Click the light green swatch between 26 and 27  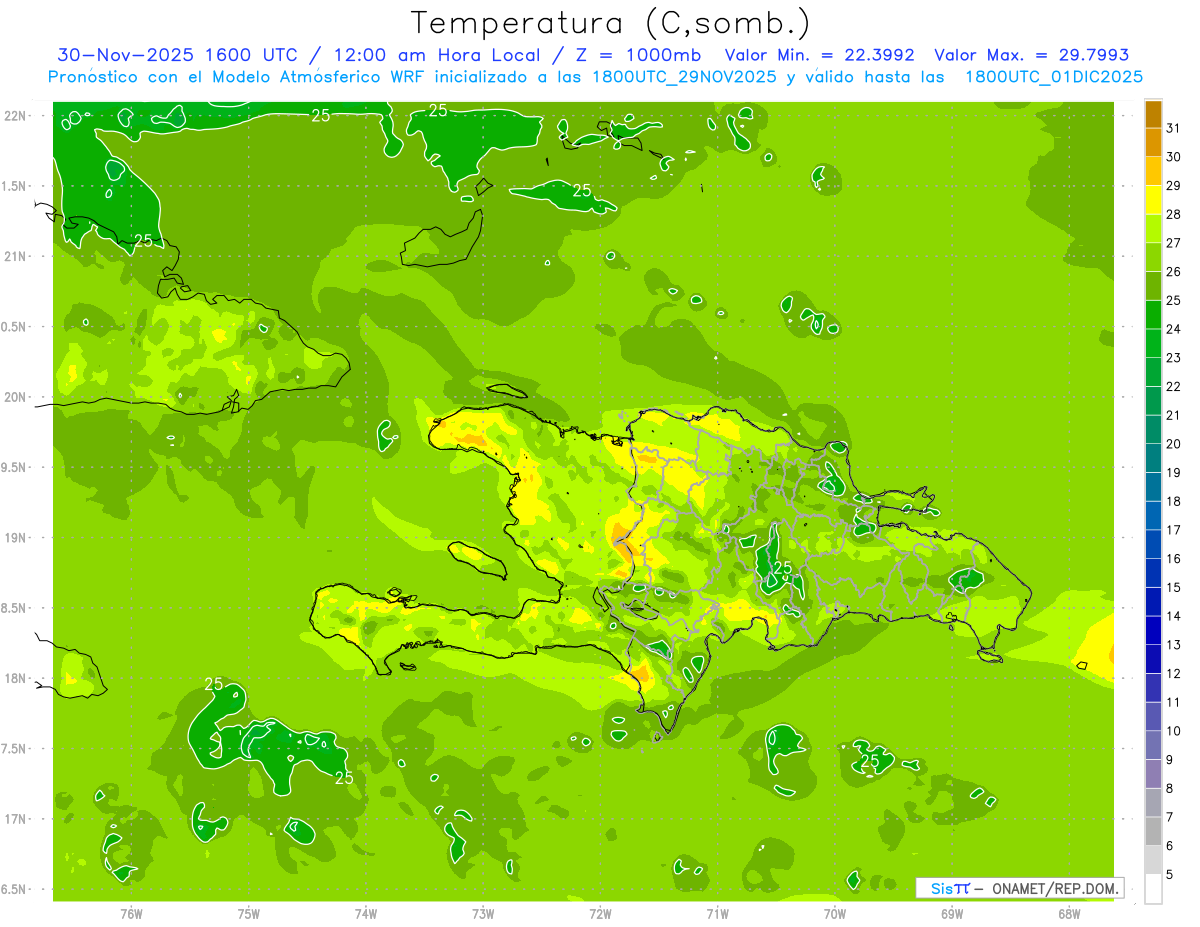click(x=1153, y=258)
